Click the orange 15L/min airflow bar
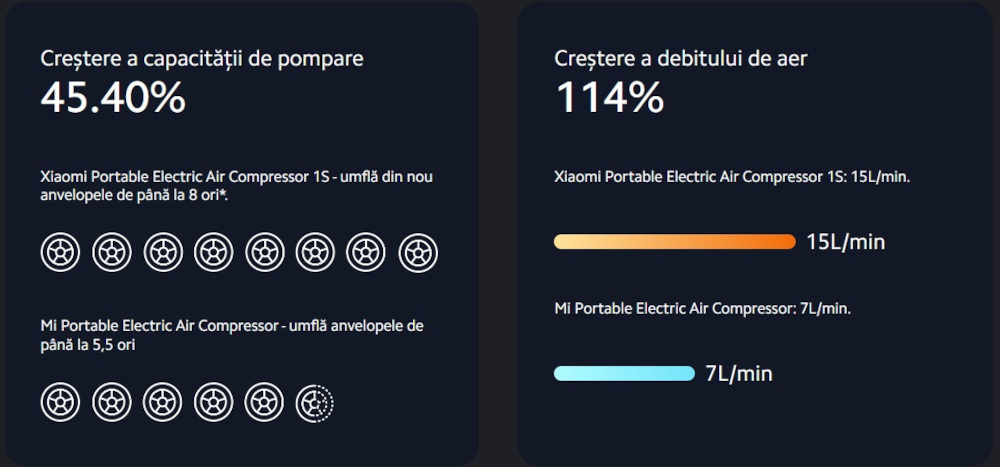Screen dimensions: 1000x467 pyautogui.click(x=675, y=242)
